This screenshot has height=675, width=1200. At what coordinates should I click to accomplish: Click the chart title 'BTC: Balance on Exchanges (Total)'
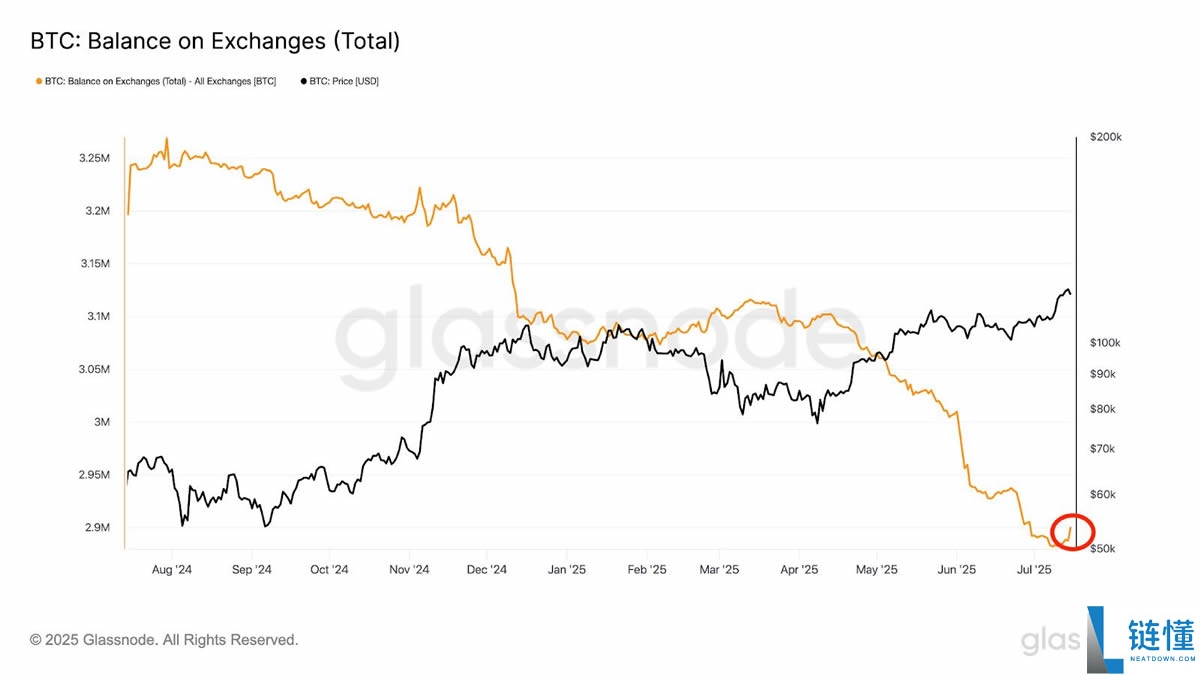click(x=215, y=41)
